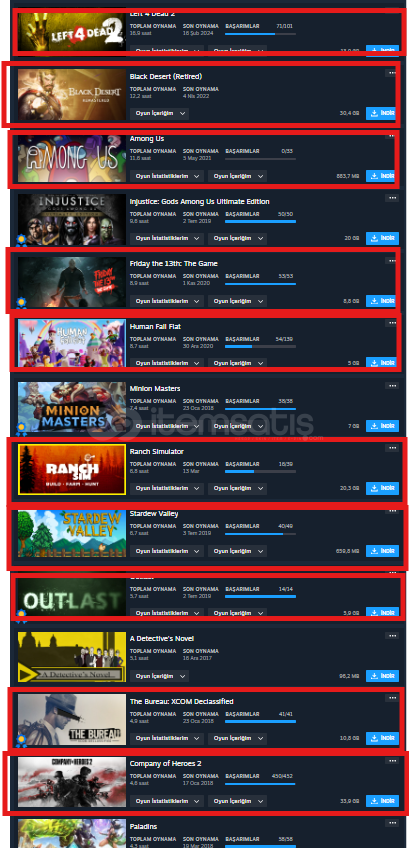This screenshot has width=409, height=848.
Task: Open the three-dots menu for Ranch Simulator
Action: click(x=391, y=448)
